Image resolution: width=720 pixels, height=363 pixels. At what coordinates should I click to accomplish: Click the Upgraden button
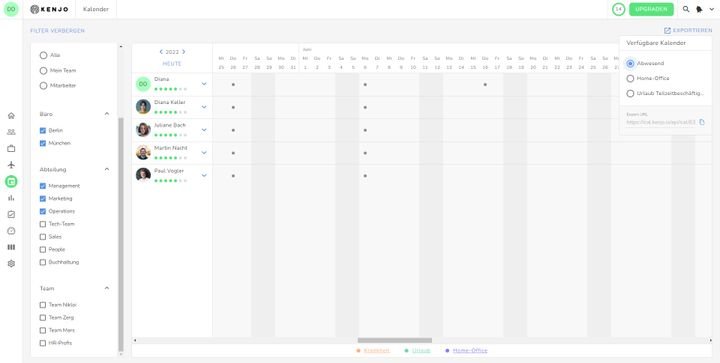coord(651,9)
